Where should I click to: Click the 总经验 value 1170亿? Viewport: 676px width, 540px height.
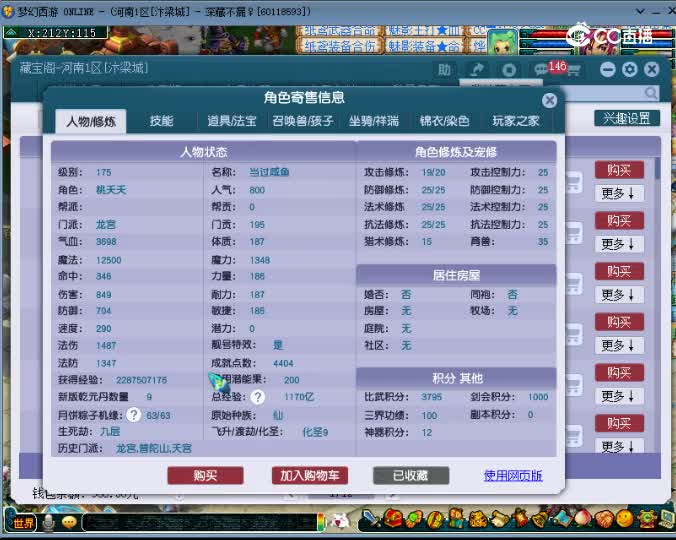(298, 397)
